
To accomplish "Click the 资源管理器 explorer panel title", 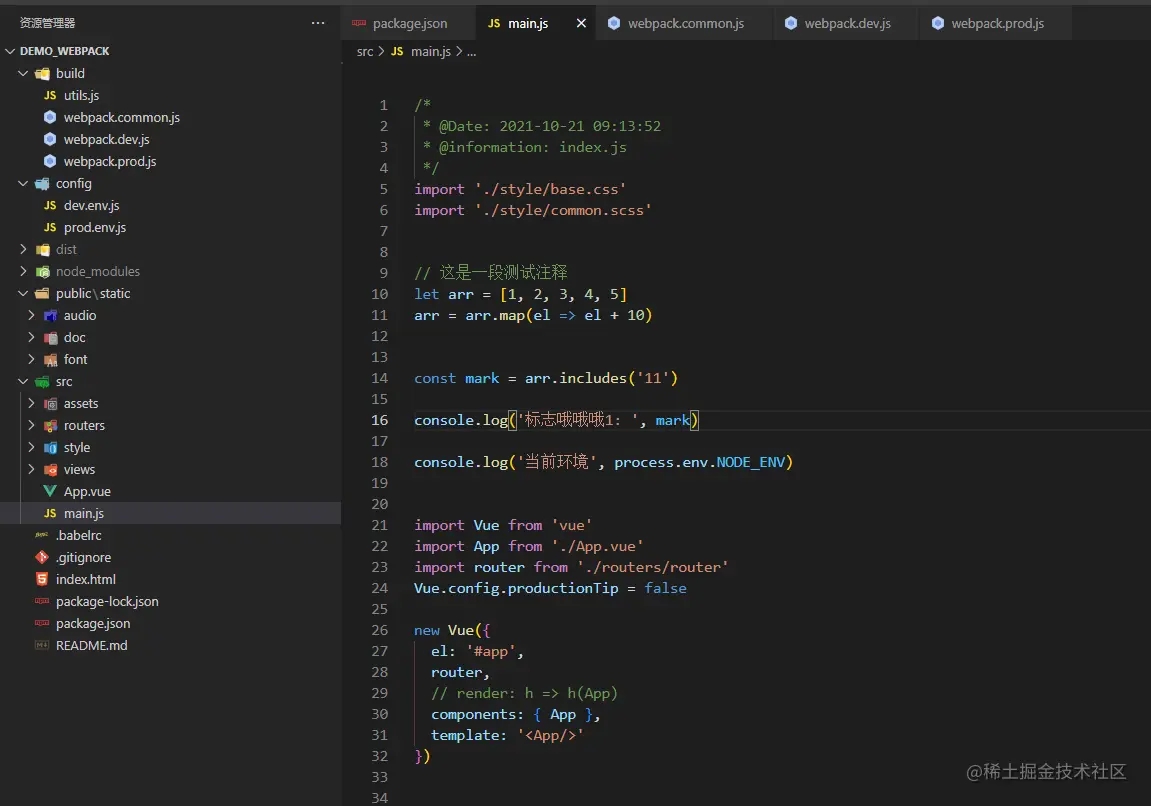I will point(47,23).
